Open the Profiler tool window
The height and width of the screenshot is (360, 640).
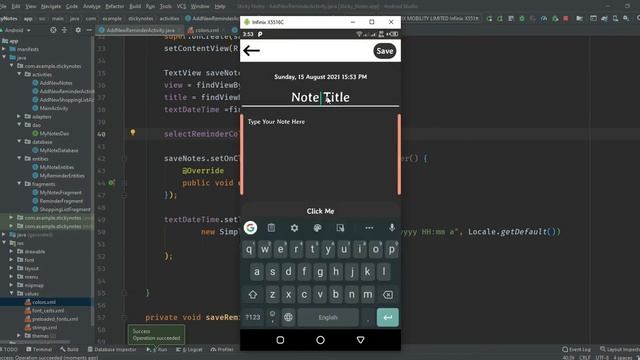point(222,349)
